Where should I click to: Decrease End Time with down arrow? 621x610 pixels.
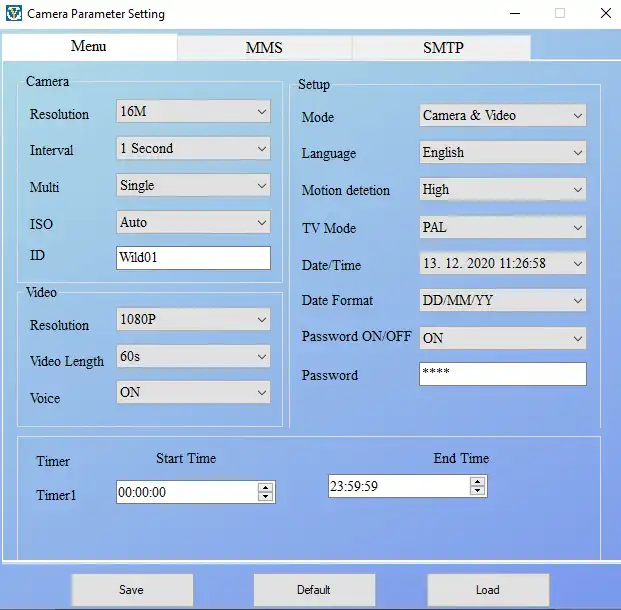pyautogui.click(x=478, y=491)
